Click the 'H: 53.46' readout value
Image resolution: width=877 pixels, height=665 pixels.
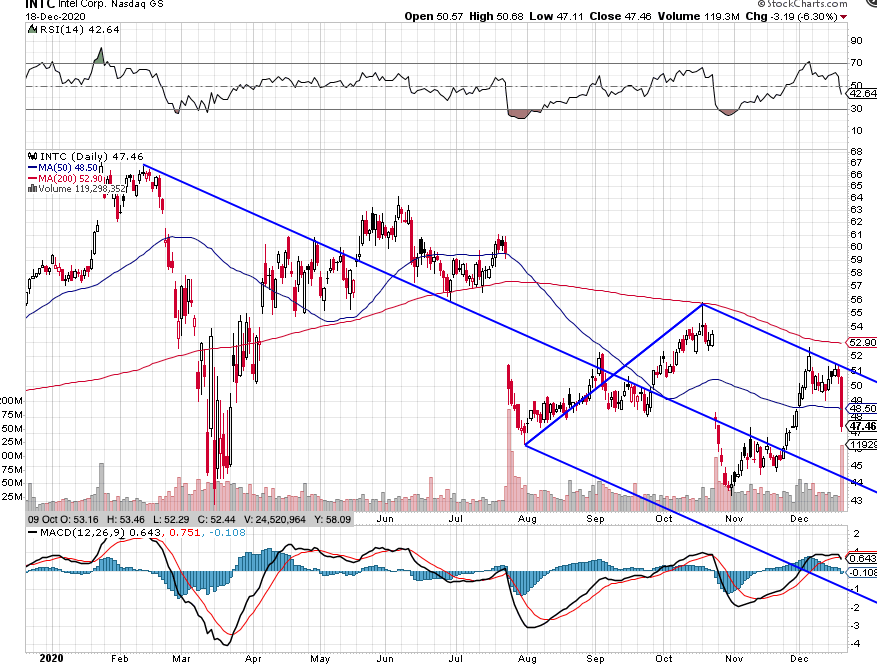tap(126, 520)
